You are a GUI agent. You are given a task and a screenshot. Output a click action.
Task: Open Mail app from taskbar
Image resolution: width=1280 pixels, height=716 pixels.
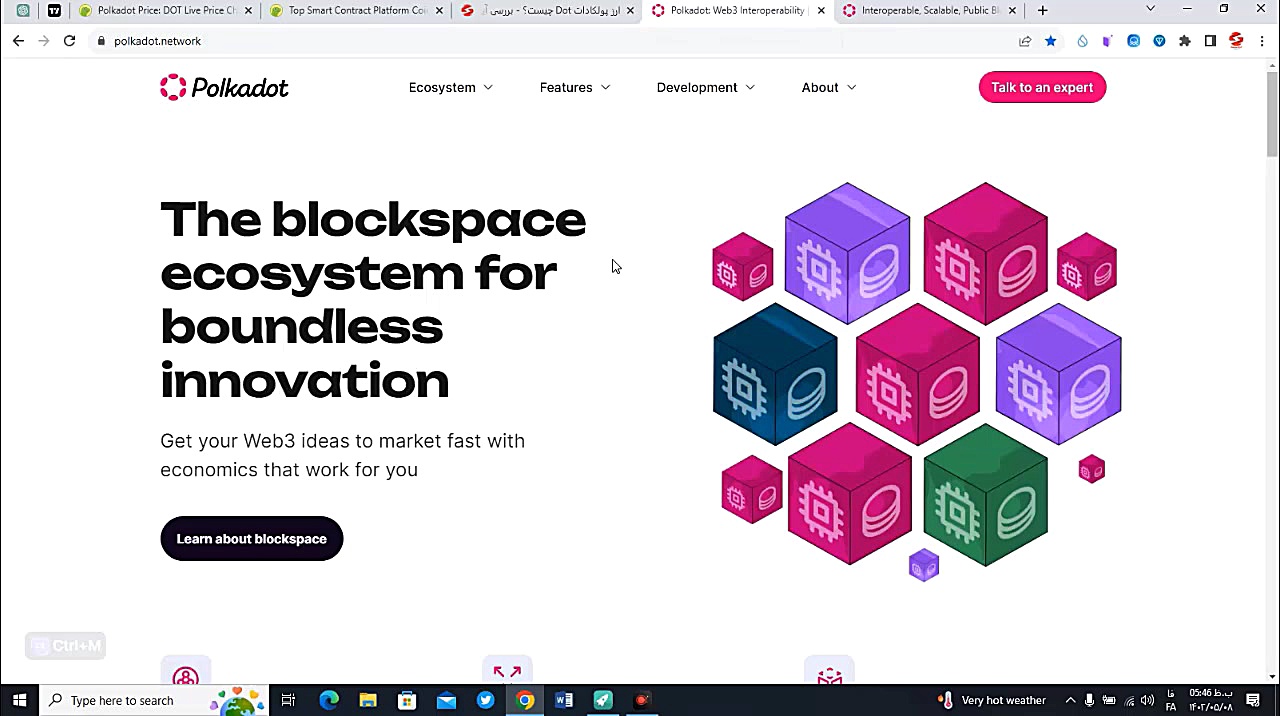(446, 700)
